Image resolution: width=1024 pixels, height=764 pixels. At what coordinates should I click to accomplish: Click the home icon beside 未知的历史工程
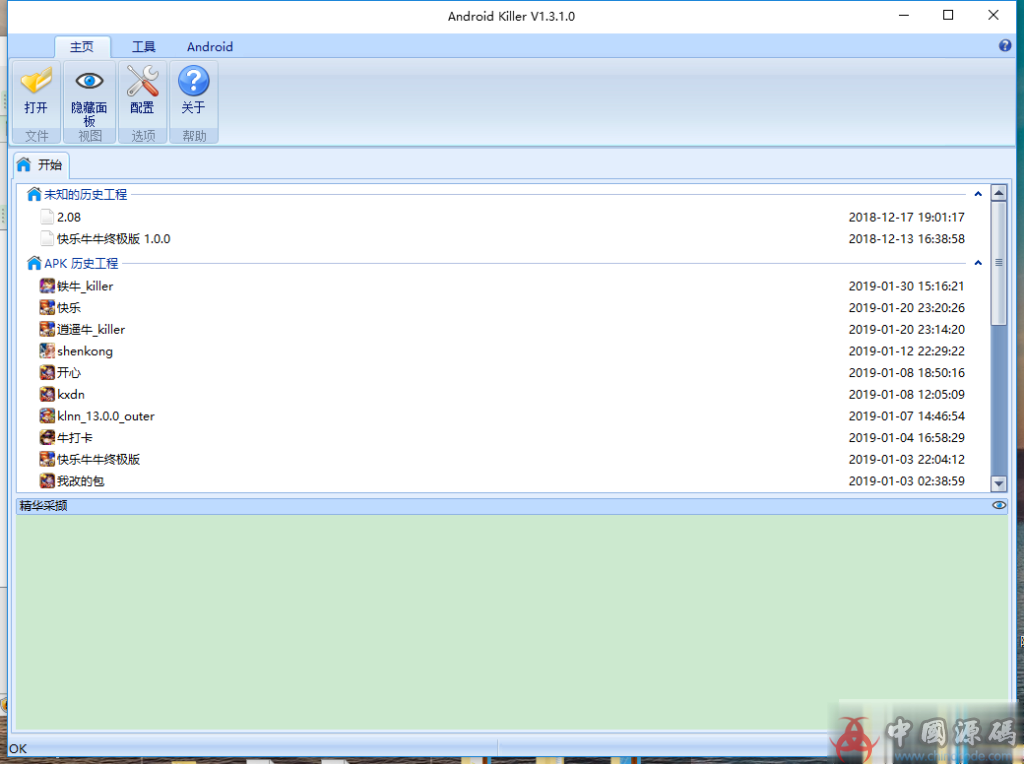coord(34,194)
